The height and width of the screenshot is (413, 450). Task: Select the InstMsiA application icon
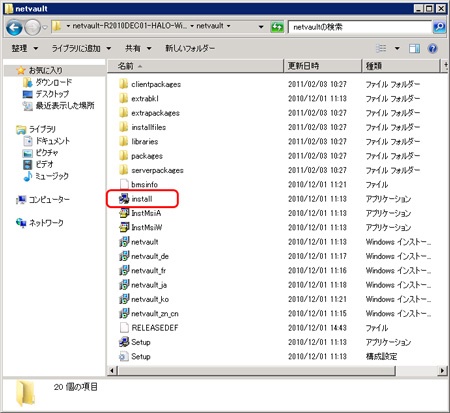(124, 213)
